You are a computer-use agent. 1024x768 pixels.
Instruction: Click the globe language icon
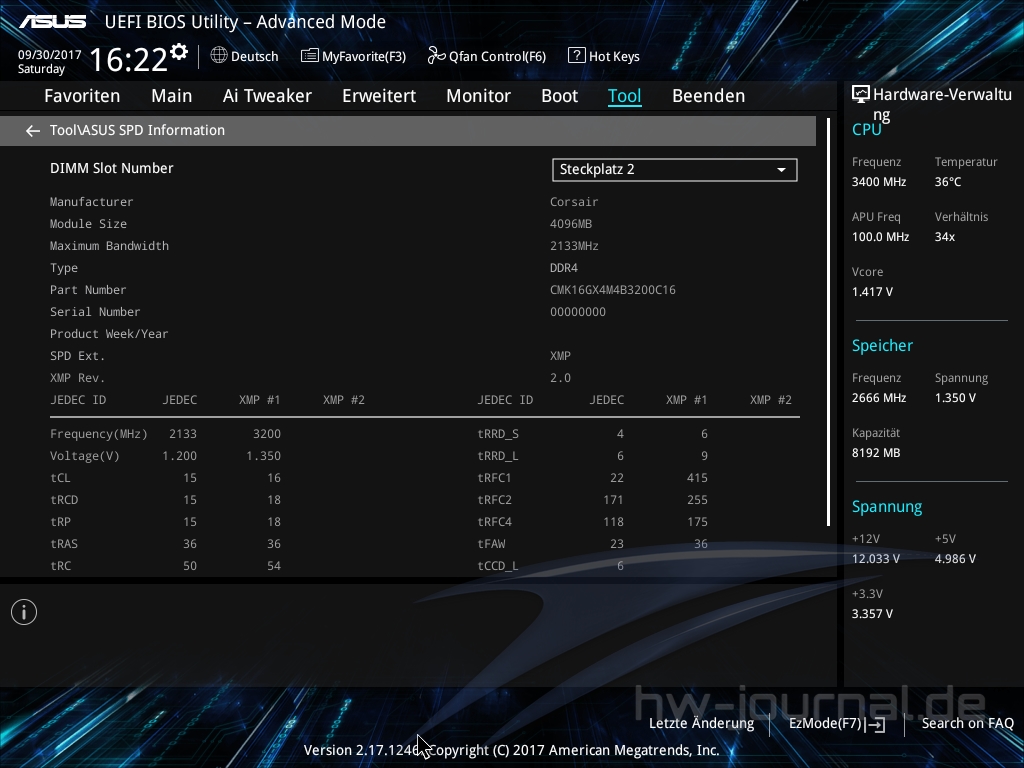tap(219, 56)
